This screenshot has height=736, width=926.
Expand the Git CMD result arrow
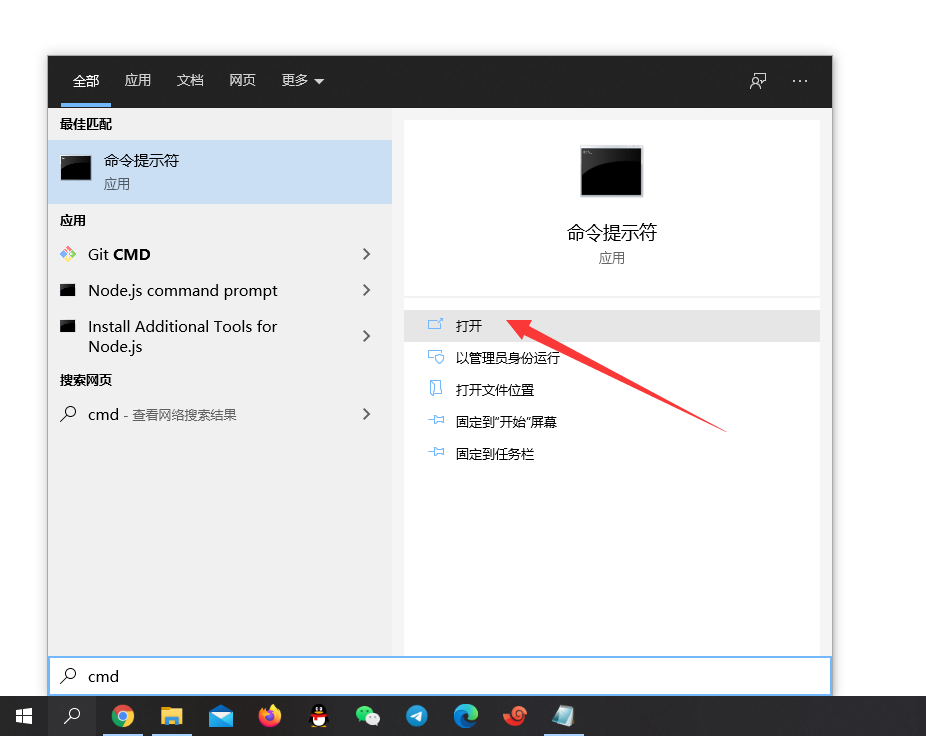[366, 255]
